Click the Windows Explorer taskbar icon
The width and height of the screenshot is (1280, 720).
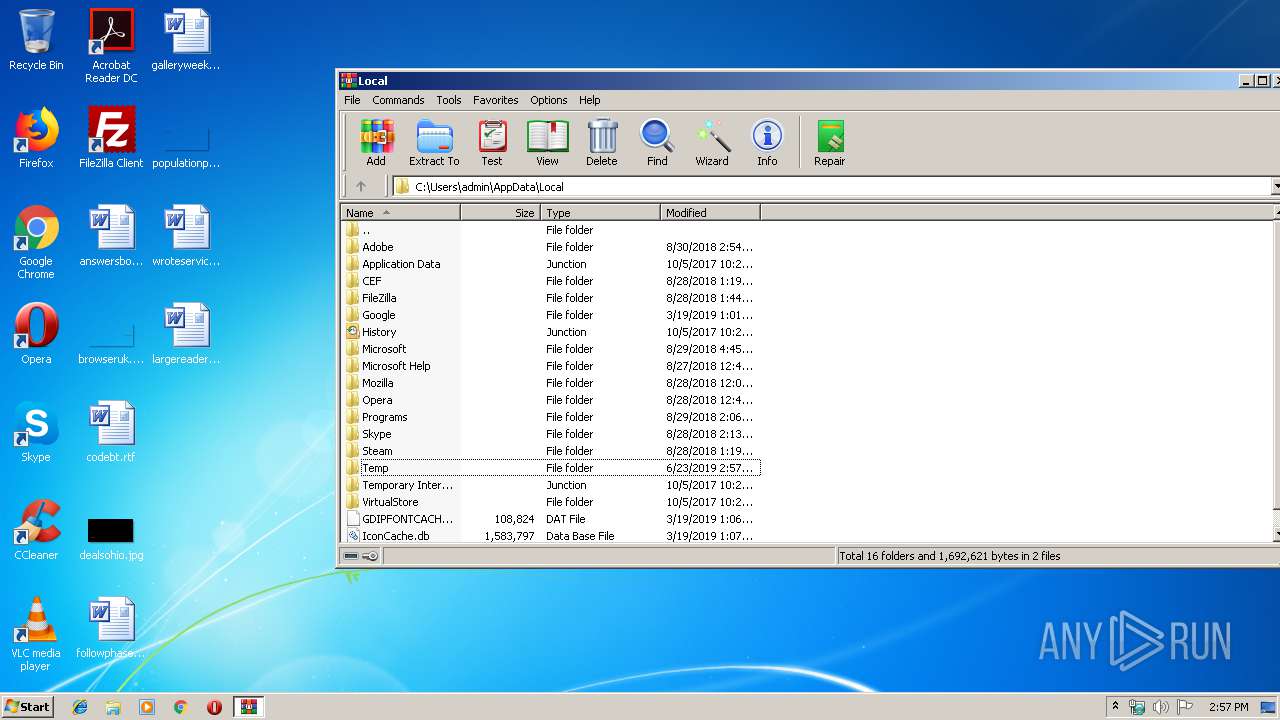click(113, 707)
